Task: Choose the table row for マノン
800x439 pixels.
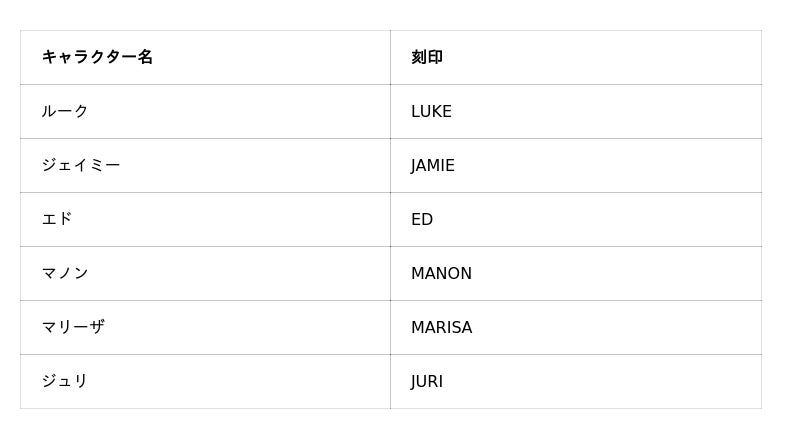Action: click(390, 274)
